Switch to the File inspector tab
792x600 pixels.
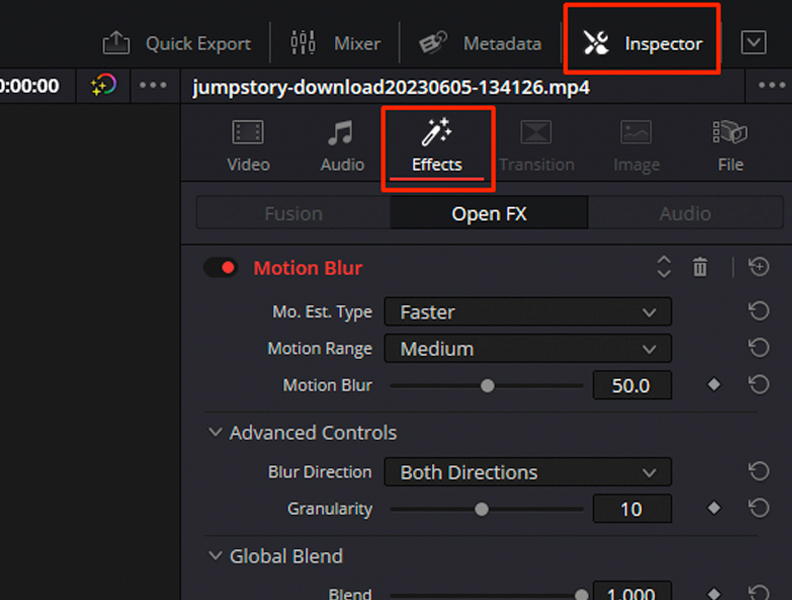pos(730,146)
